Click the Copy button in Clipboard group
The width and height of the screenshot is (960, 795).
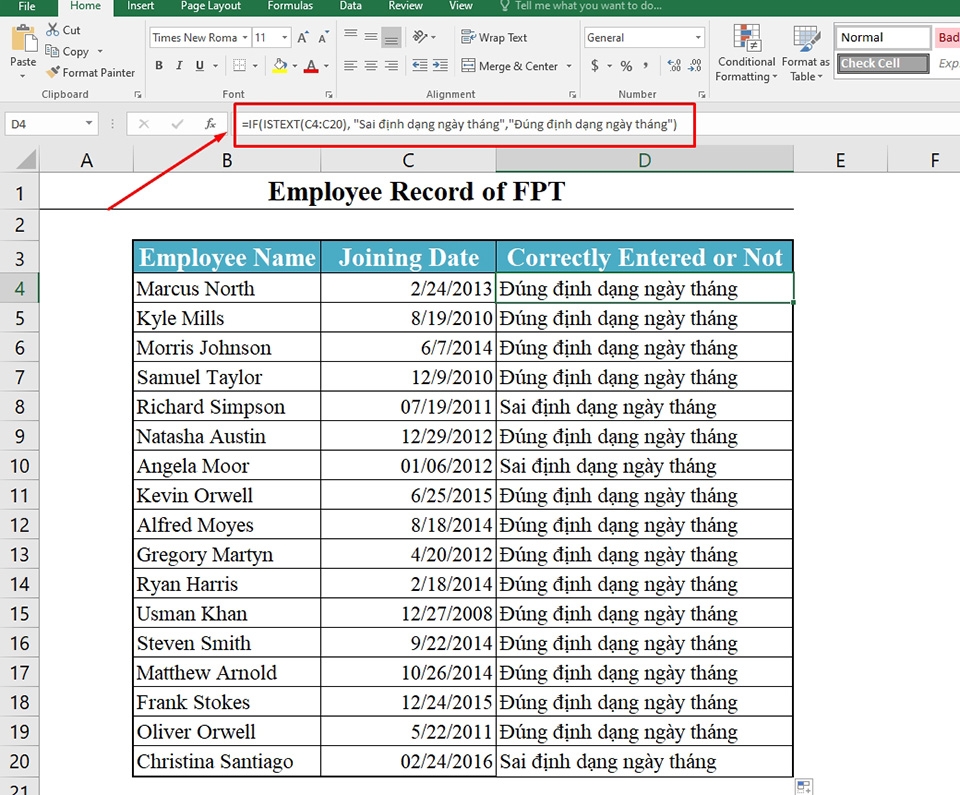[x=72, y=50]
